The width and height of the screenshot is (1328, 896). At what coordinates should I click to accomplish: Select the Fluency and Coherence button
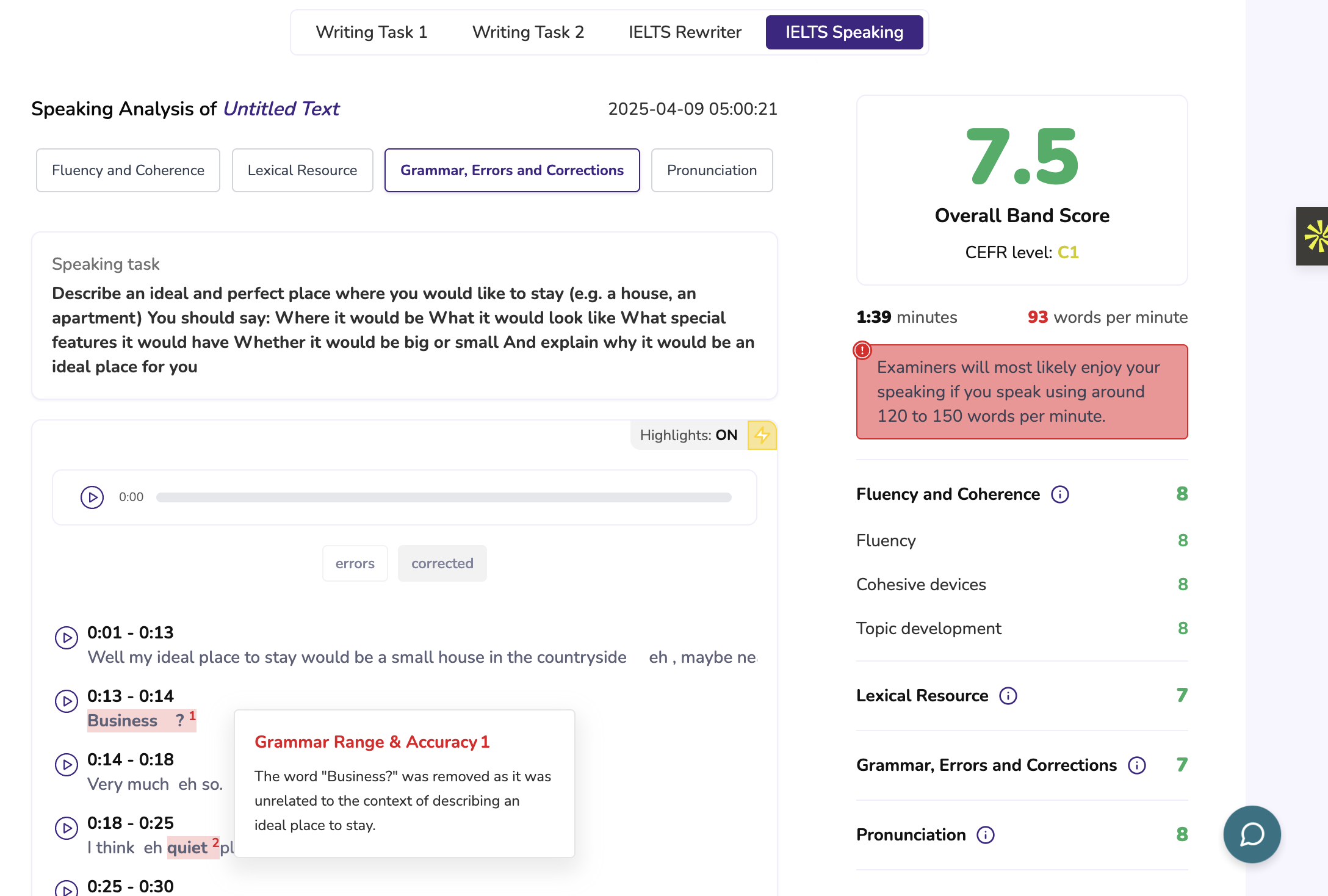128,170
